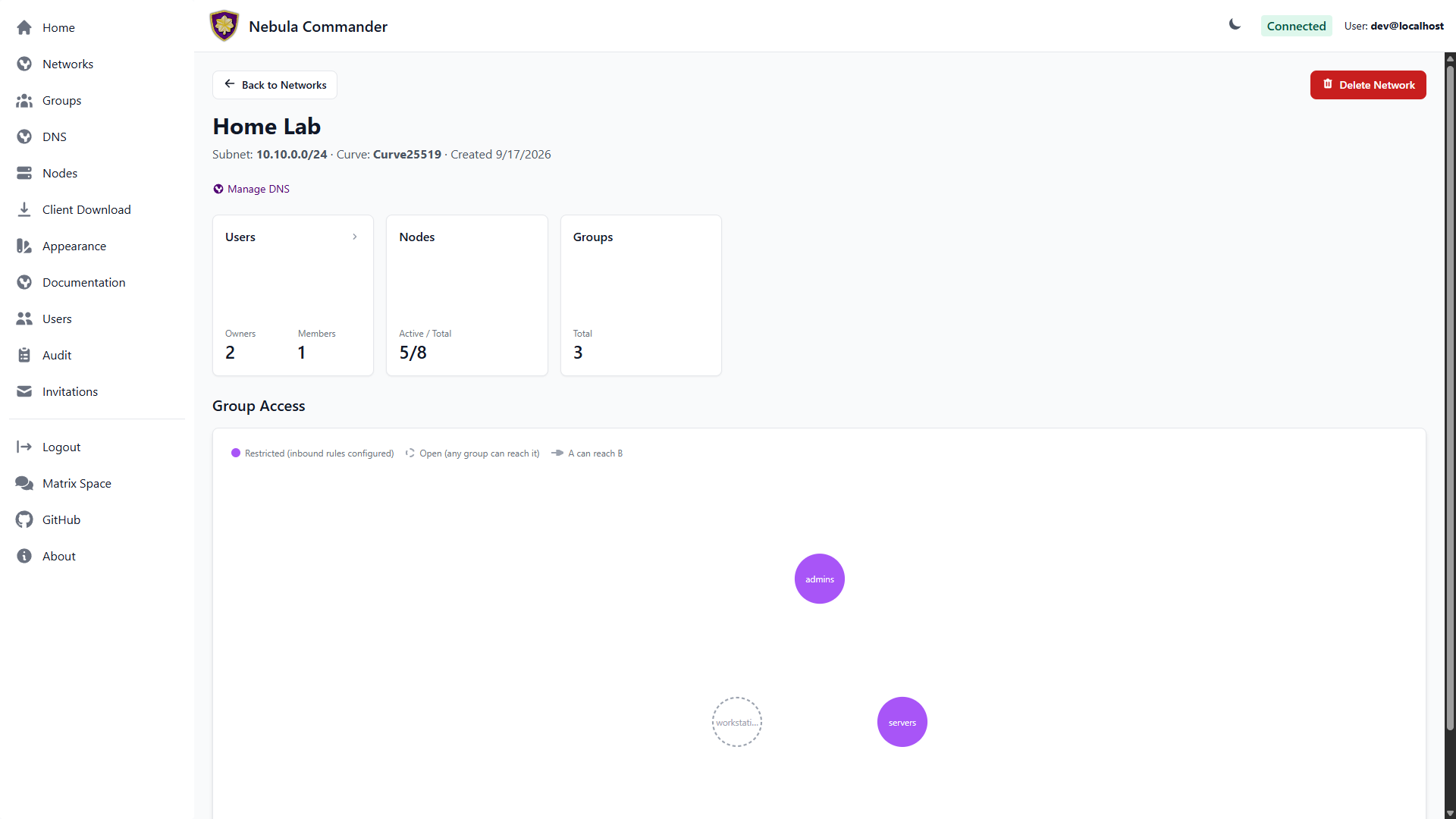
Task: Click the Users icon in sidebar
Action: click(24, 318)
